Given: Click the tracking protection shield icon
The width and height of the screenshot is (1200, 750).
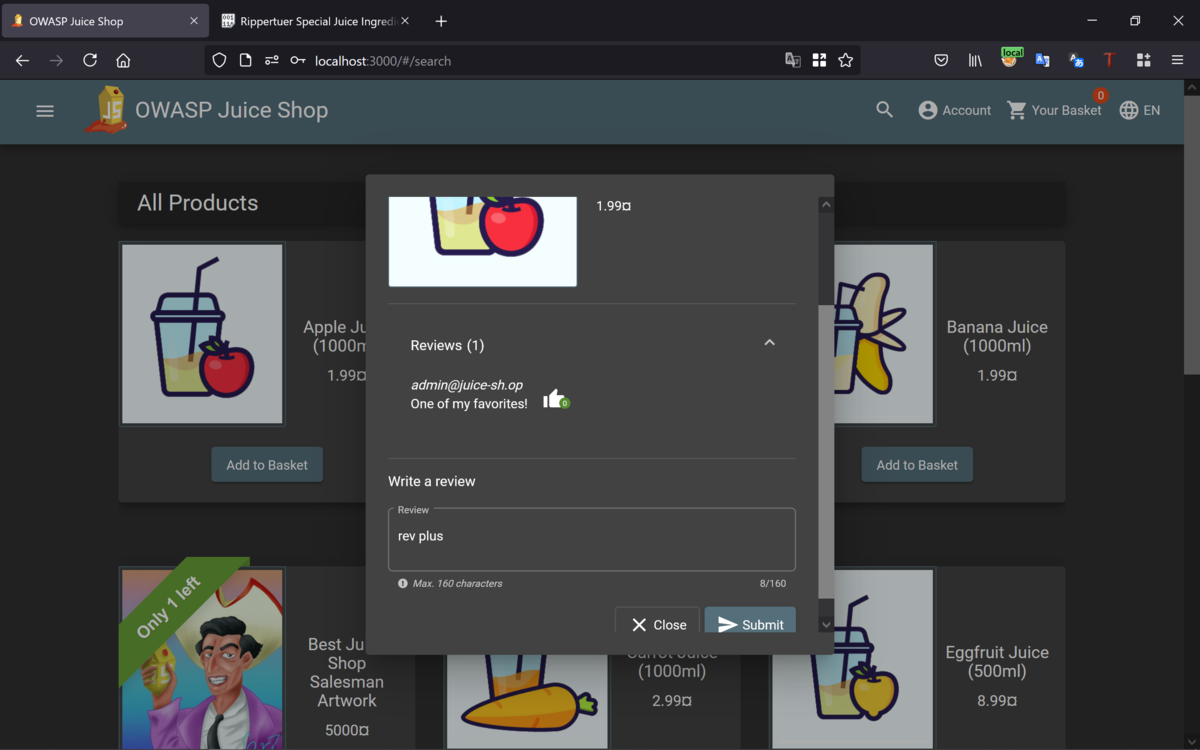Looking at the screenshot, I should click(220, 61).
